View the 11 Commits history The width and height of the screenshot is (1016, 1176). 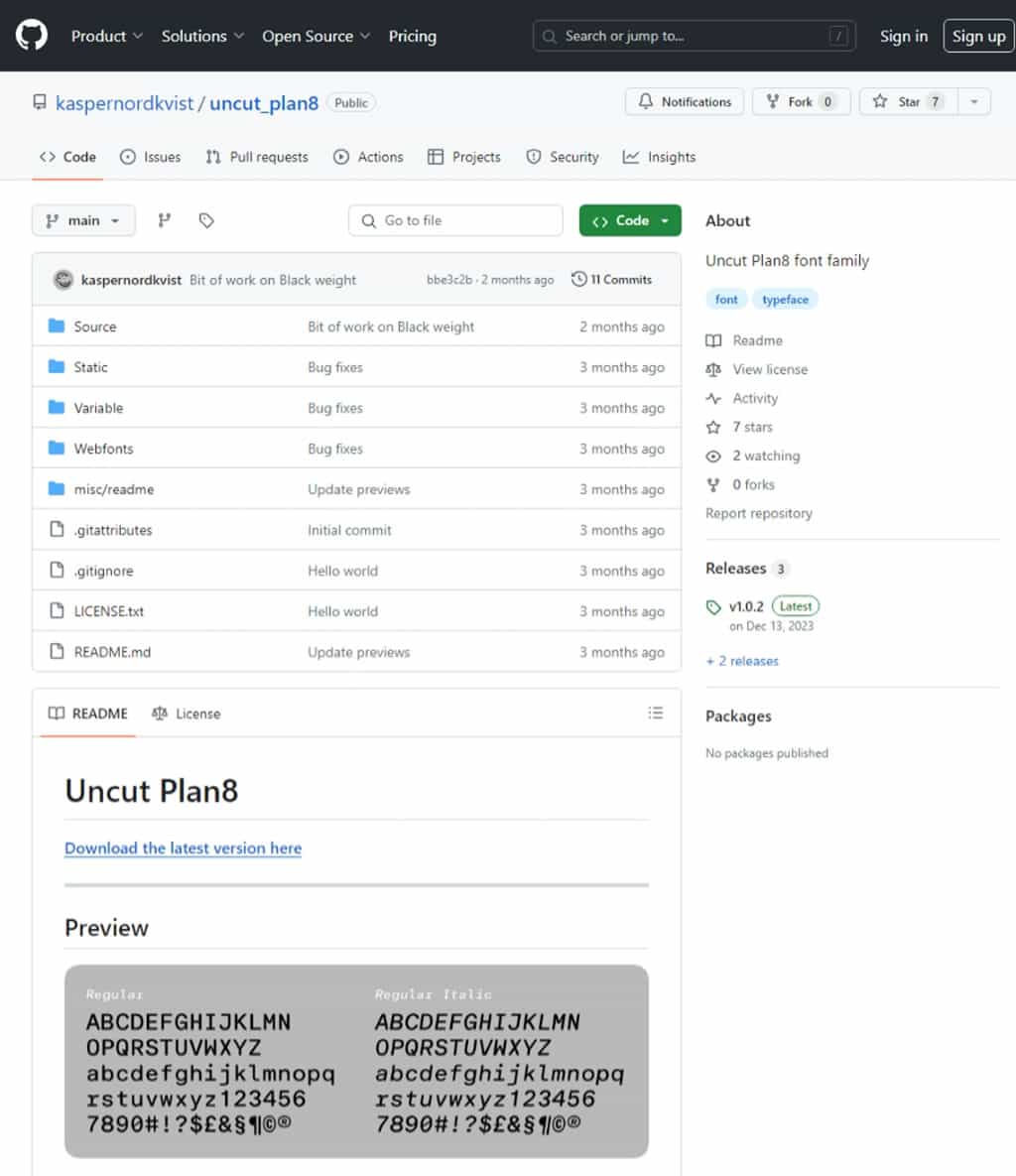click(612, 279)
